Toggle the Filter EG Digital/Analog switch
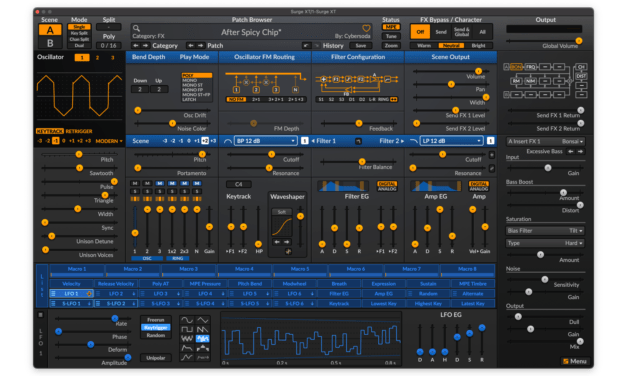Screen dimensions: 627x376 pyautogui.click(x=387, y=186)
